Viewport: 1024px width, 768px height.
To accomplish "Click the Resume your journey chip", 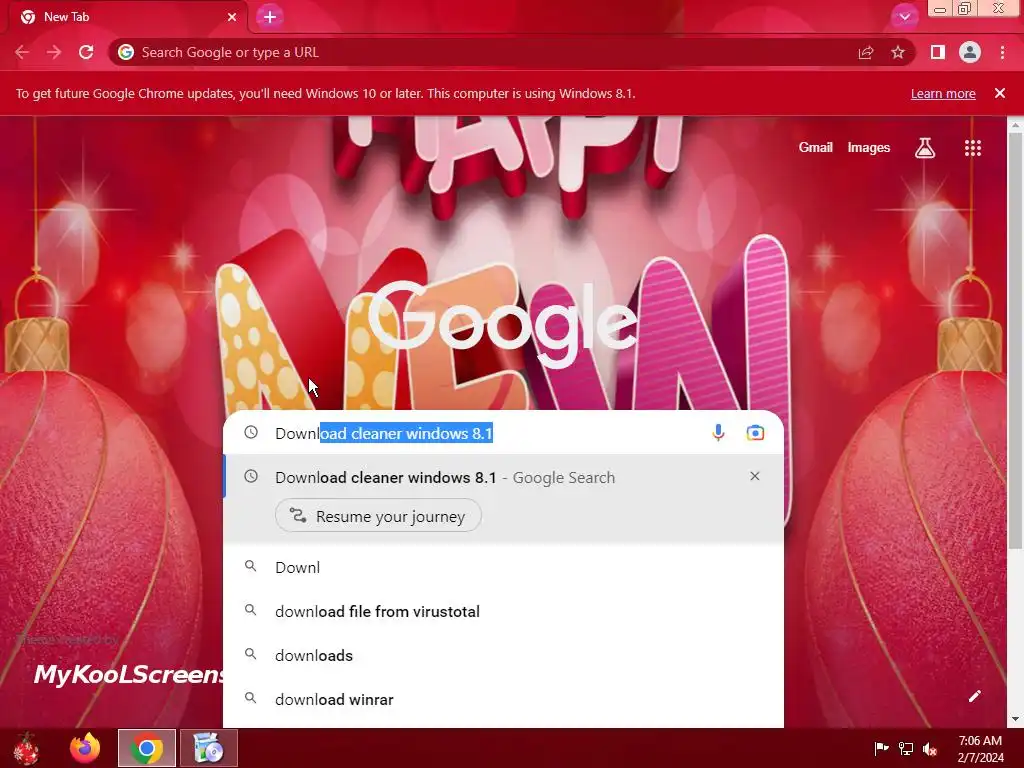I will (378, 516).
